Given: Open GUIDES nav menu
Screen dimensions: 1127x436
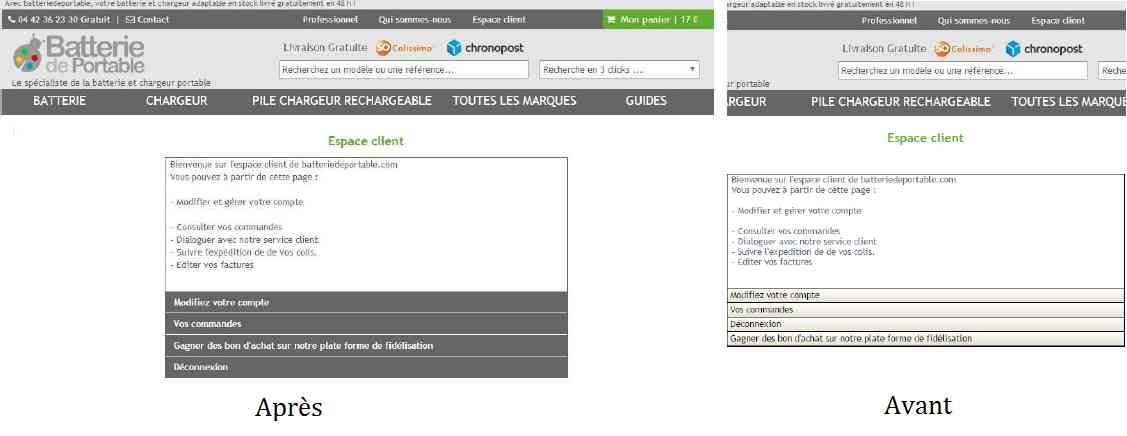Looking at the screenshot, I should [x=646, y=101].
